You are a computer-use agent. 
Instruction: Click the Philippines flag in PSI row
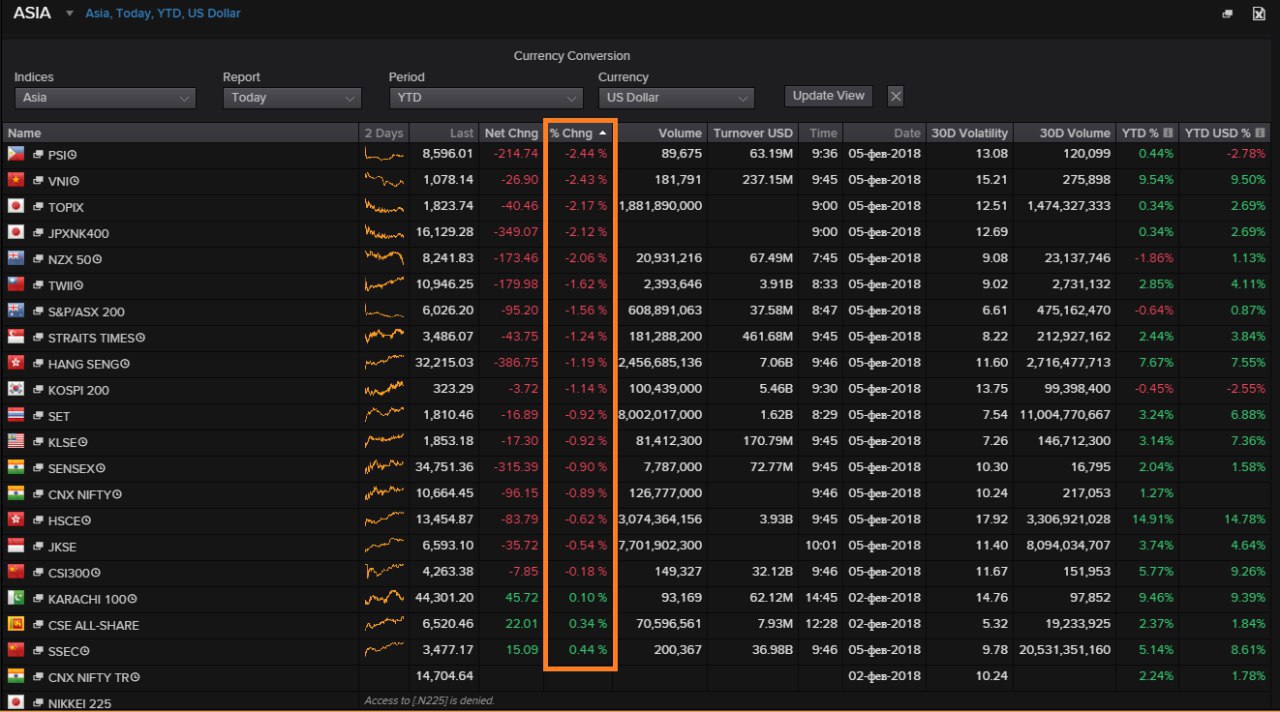[x=15, y=154]
